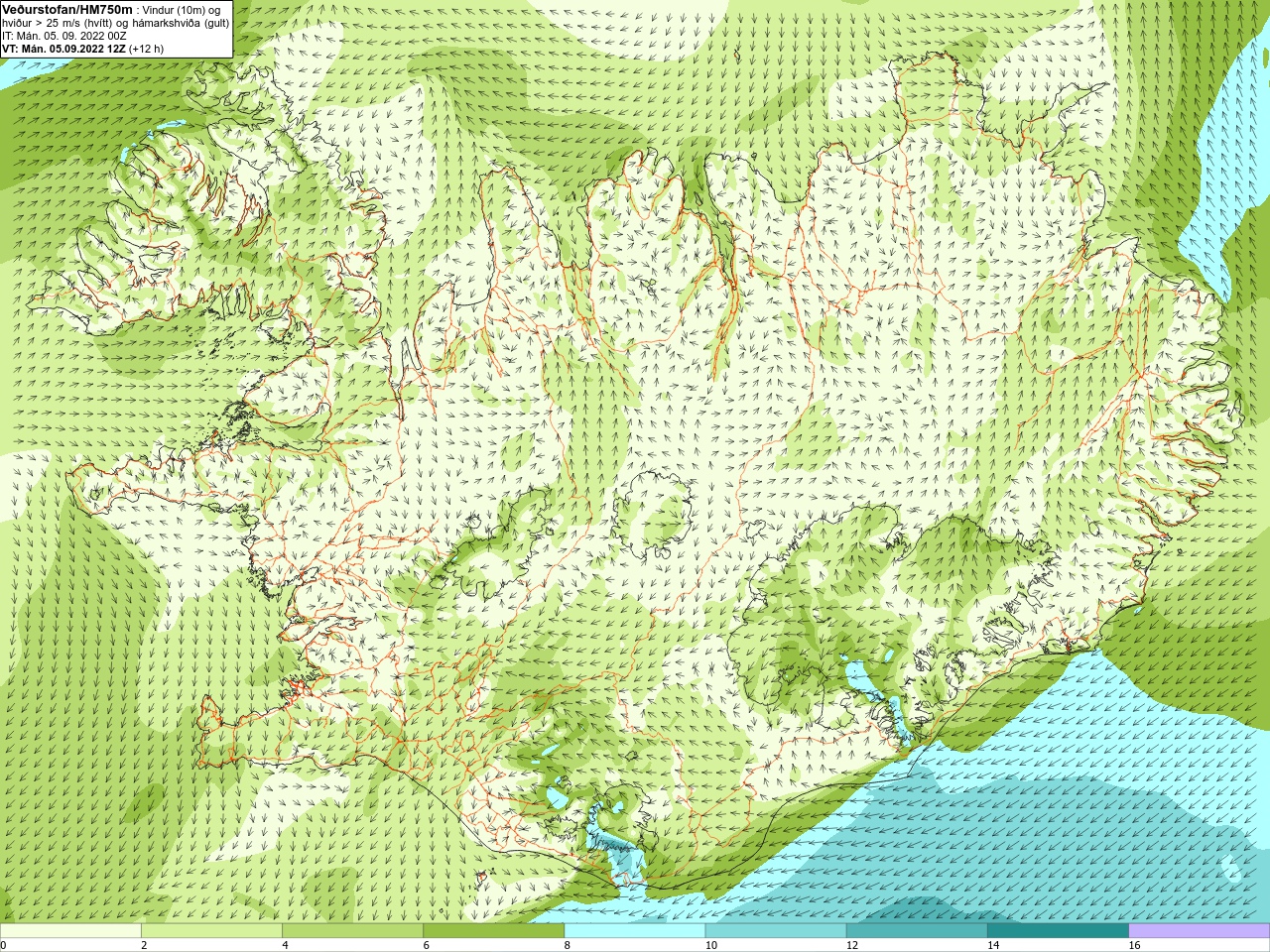Image resolution: width=1270 pixels, height=952 pixels.
Task: Click the legend scale label "8"
Action: (568, 945)
